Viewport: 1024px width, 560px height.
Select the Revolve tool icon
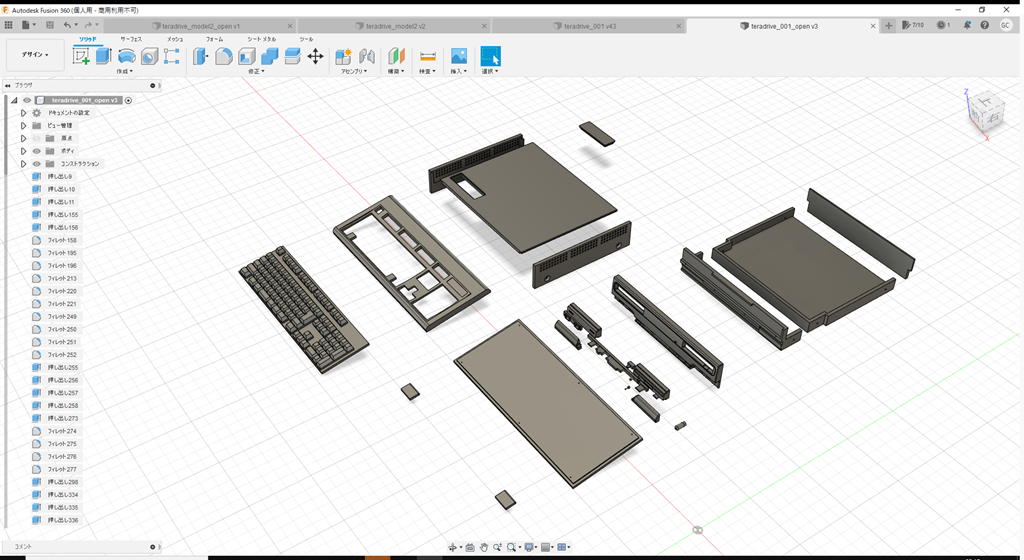(127, 56)
